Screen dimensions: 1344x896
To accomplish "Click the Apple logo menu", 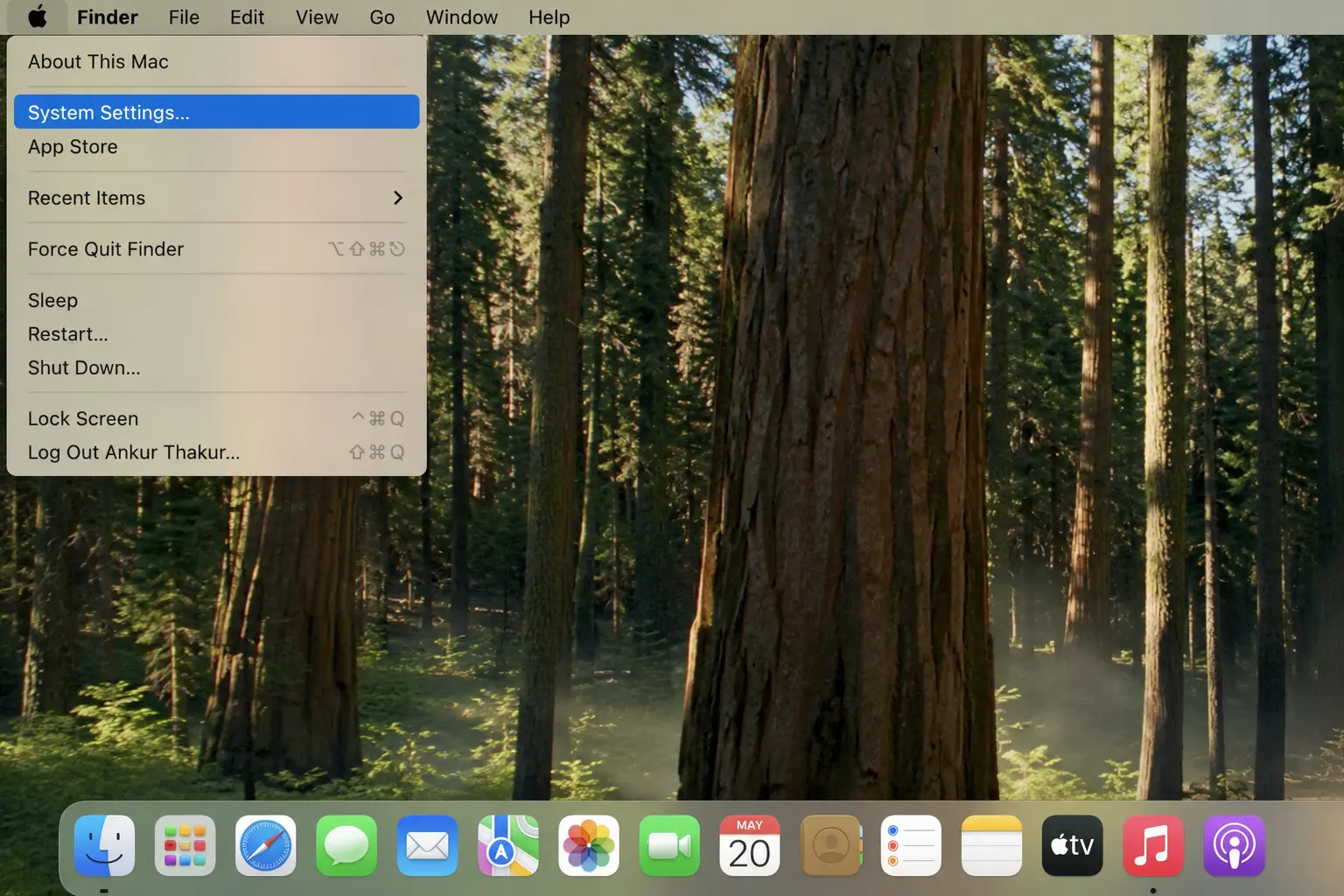I will (38, 17).
